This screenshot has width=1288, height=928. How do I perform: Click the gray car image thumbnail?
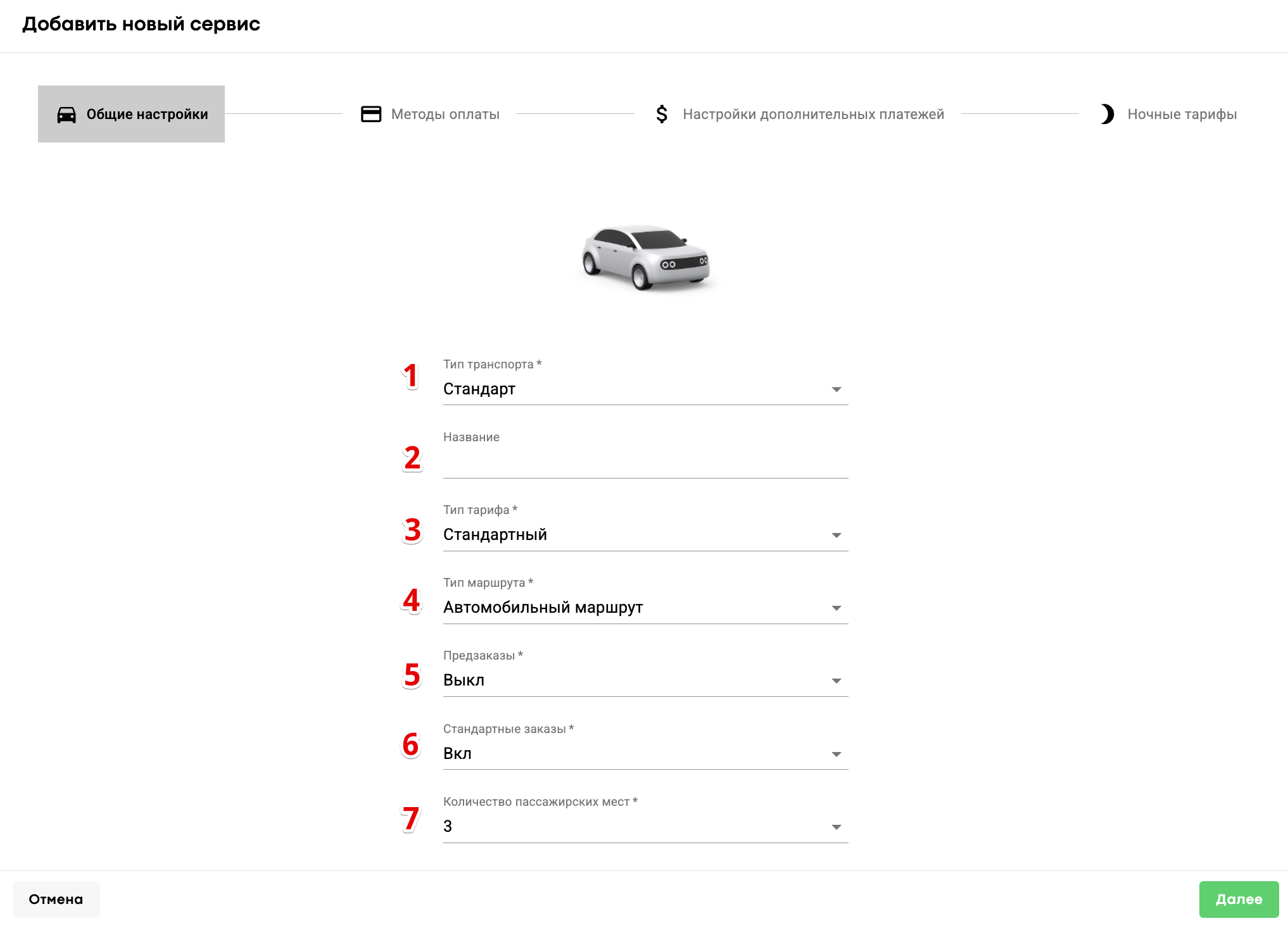tap(645, 257)
